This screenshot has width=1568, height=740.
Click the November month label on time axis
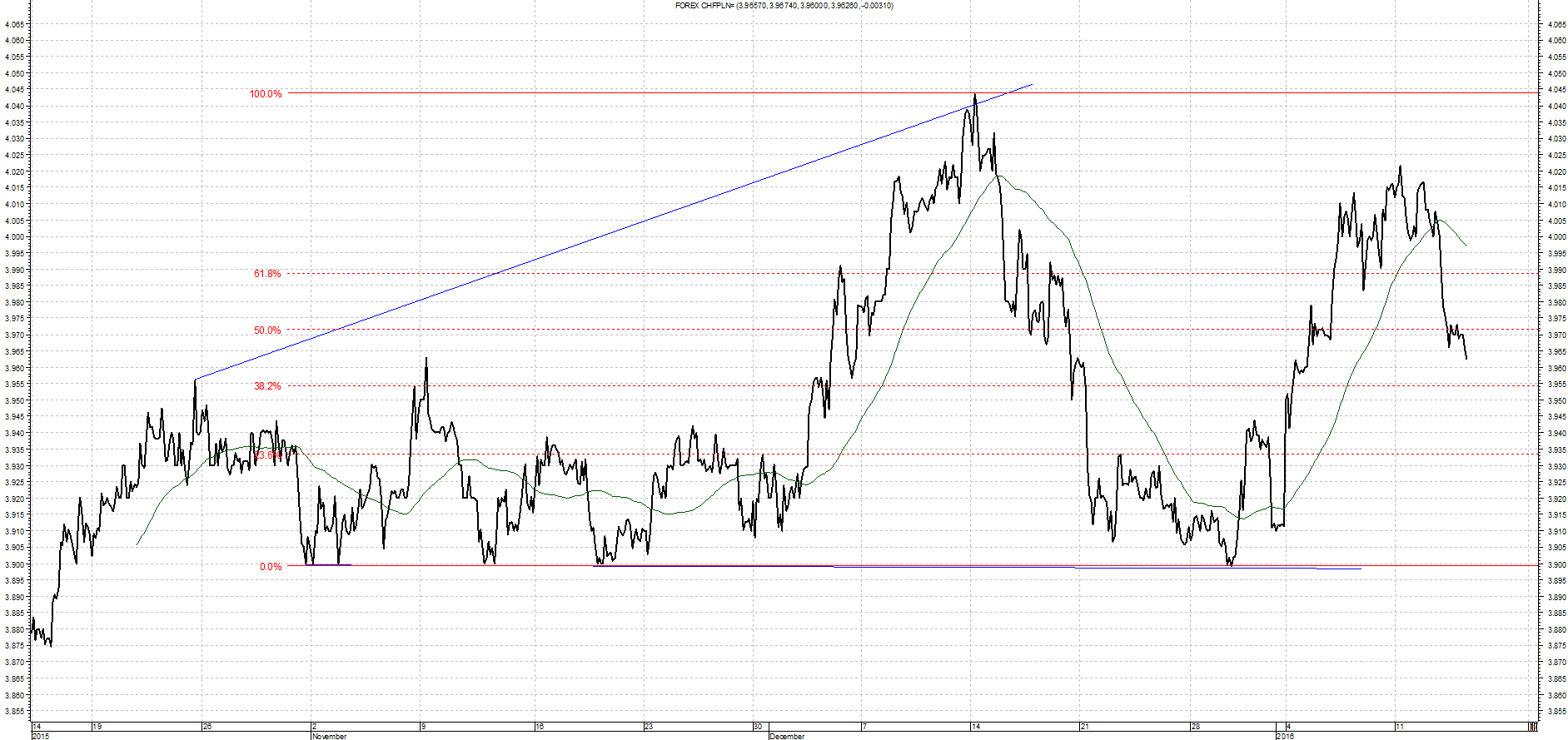pyautogui.click(x=329, y=736)
